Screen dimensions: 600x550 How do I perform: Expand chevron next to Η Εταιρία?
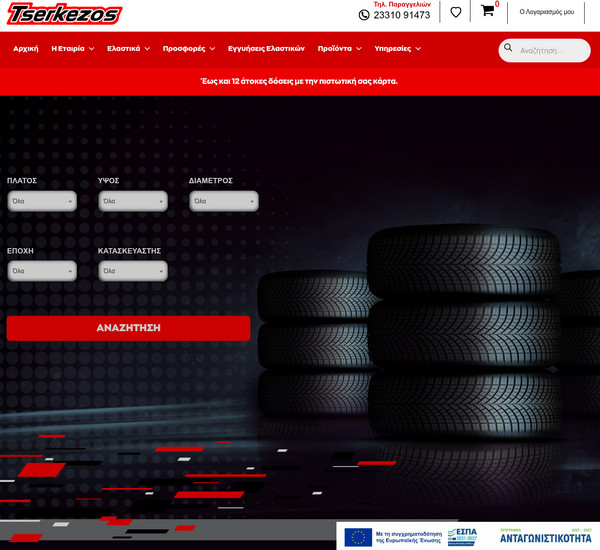[91, 49]
